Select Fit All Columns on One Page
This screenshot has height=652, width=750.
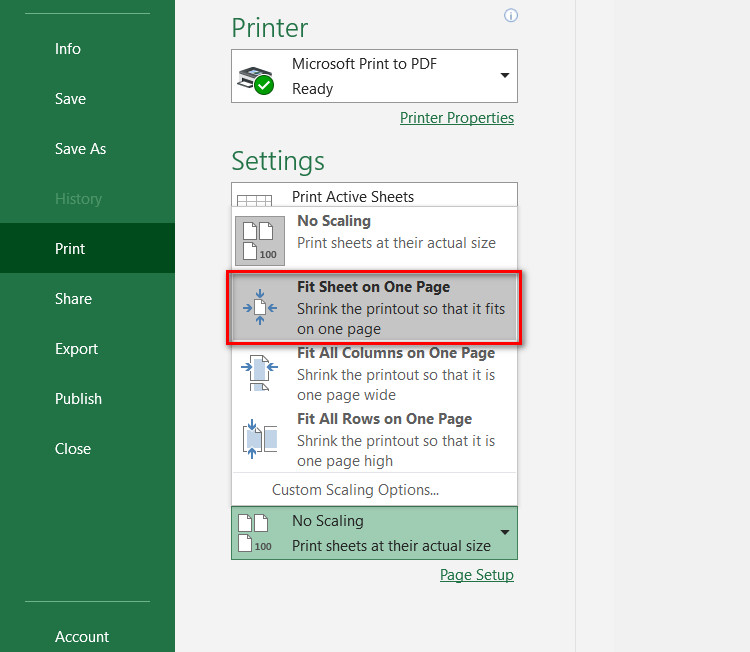click(x=374, y=374)
